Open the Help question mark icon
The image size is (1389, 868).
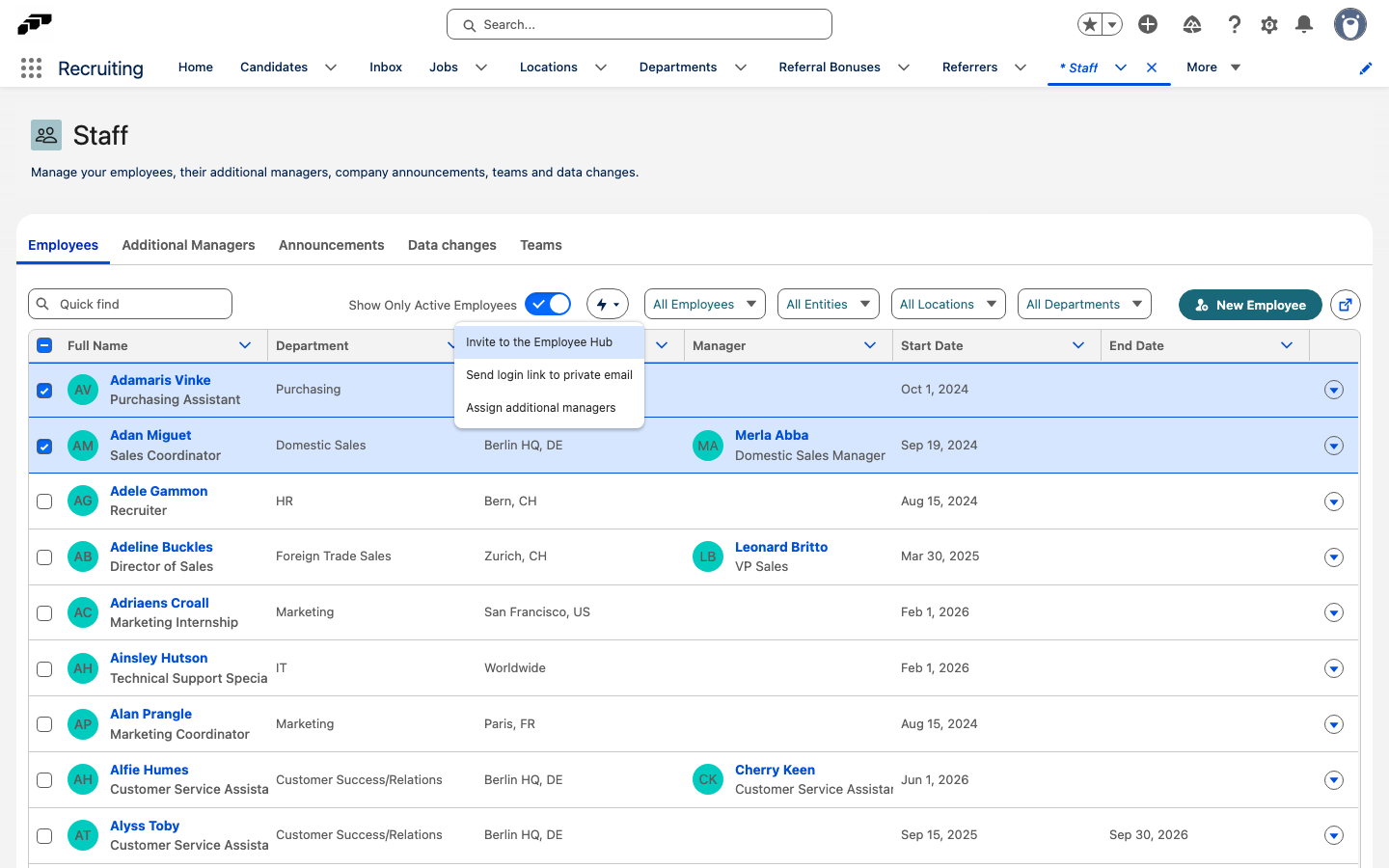[x=1234, y=24]
